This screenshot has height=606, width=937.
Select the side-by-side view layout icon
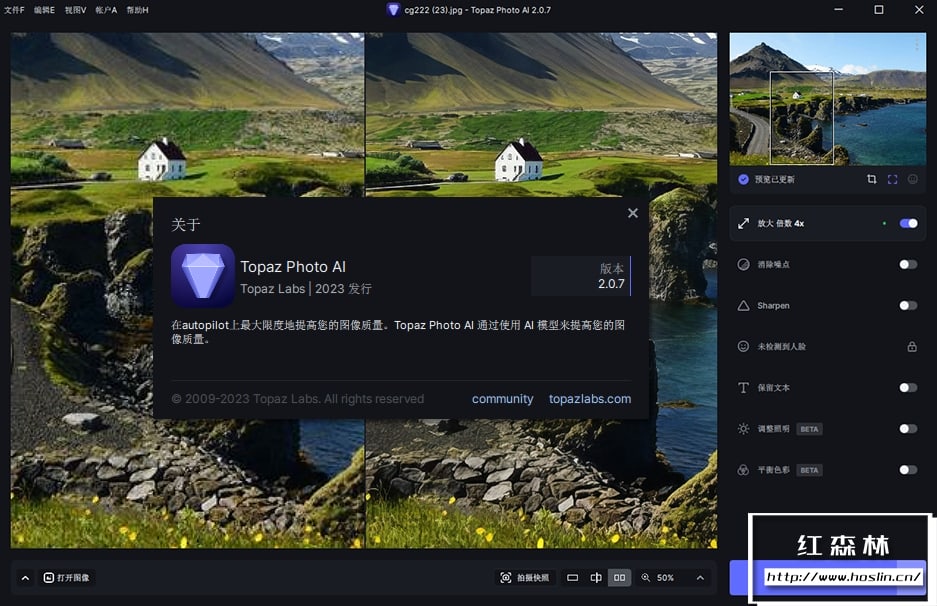tap(620, 578)
